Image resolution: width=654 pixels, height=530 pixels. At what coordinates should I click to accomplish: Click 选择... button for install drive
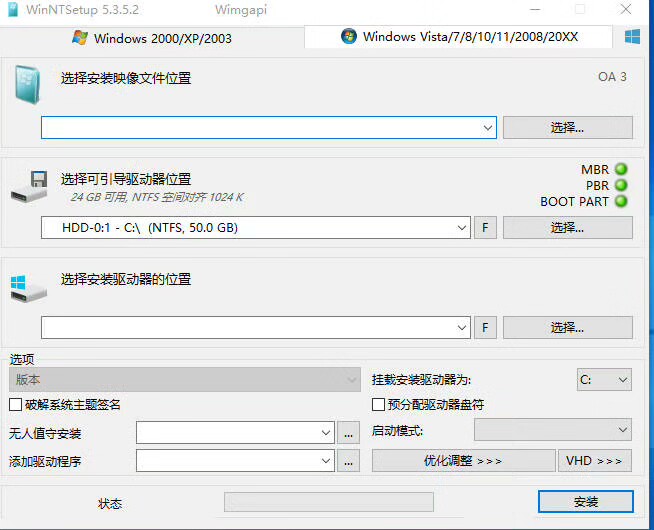click(x=568, y=328)
